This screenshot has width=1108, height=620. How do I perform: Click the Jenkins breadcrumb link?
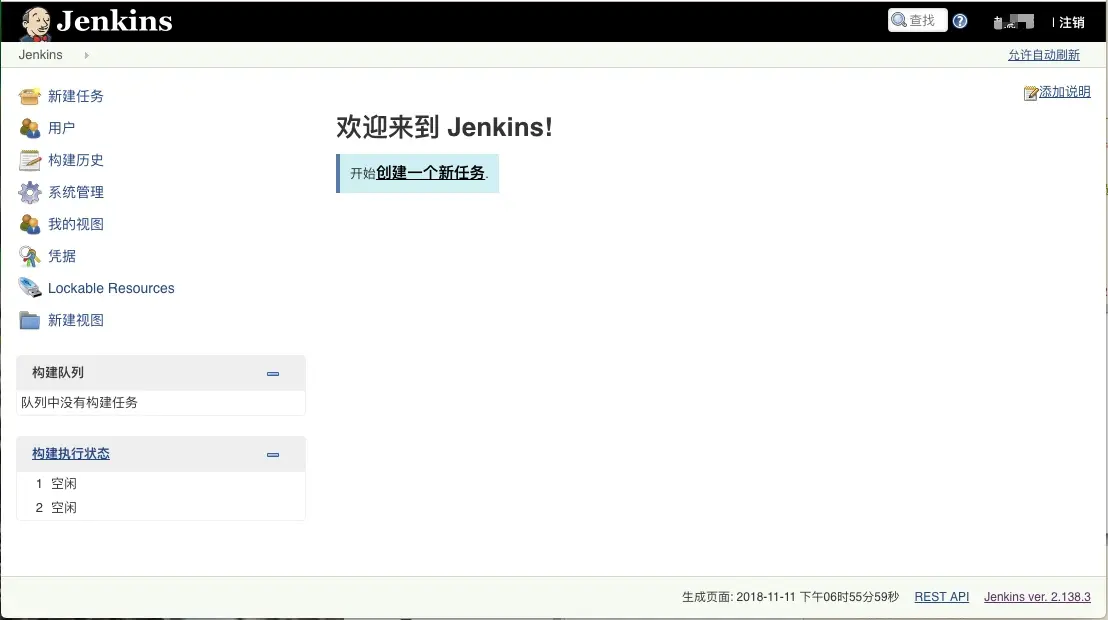click(x=40, y=55)
